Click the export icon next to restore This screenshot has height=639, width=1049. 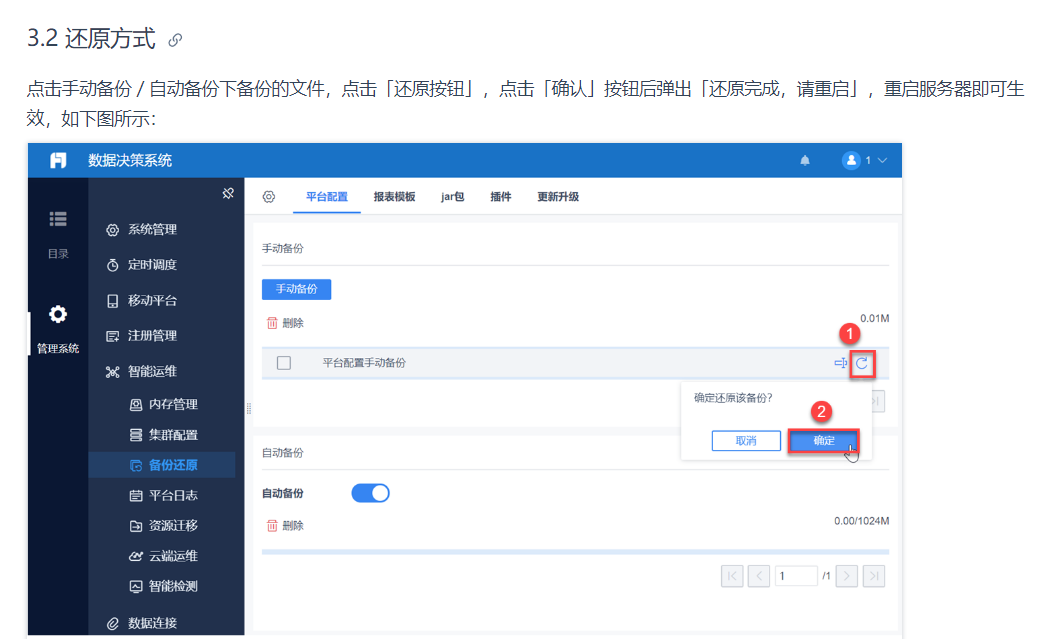click(840, 363)
